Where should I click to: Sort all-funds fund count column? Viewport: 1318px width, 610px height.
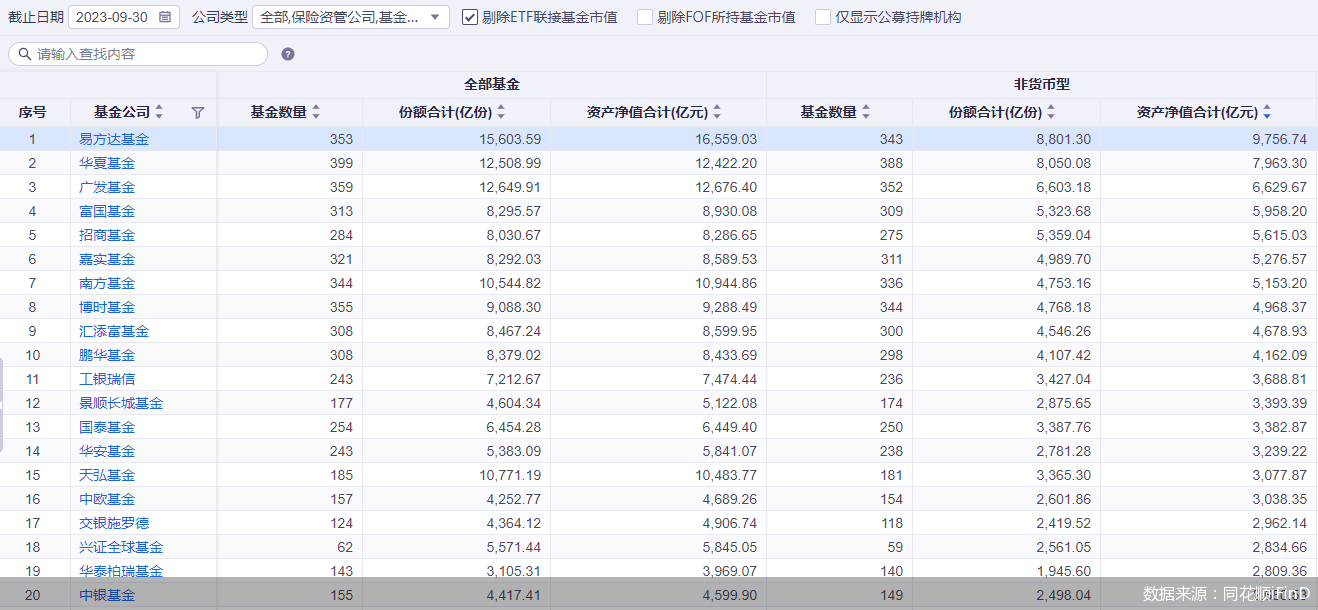pos(316,113)
